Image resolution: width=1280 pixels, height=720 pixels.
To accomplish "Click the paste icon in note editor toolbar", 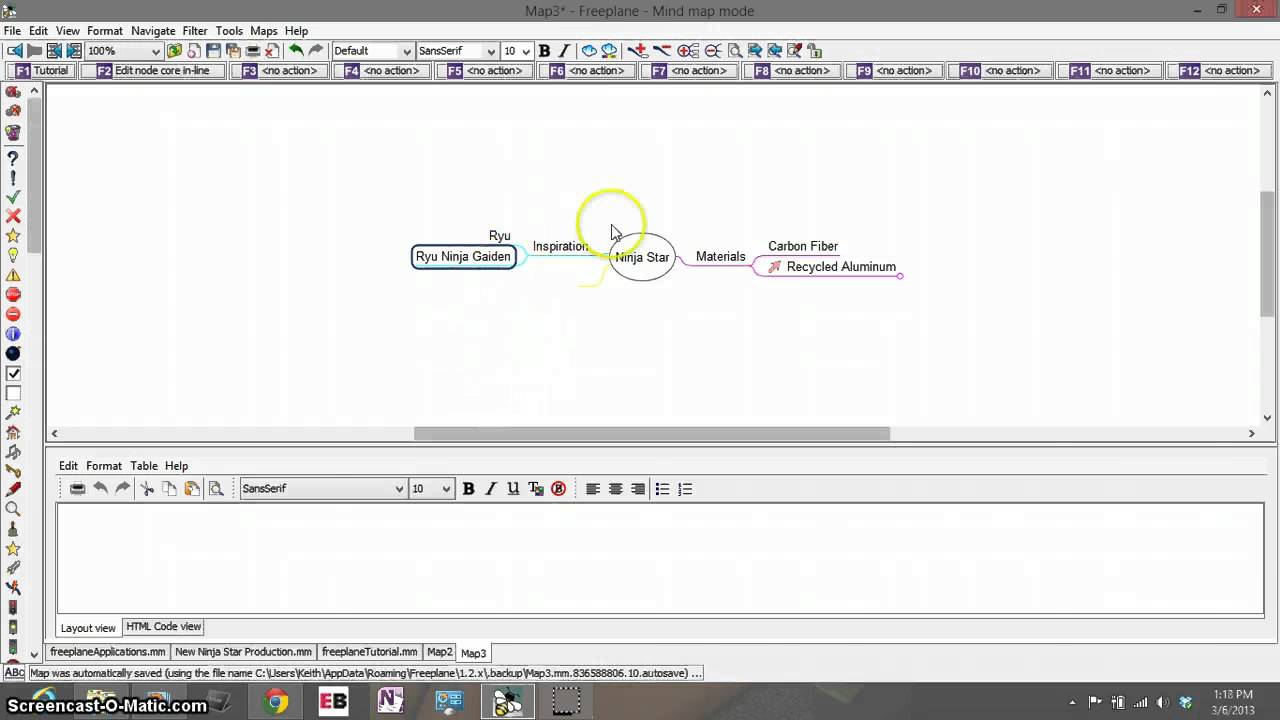I will click(x=192, y=489).
